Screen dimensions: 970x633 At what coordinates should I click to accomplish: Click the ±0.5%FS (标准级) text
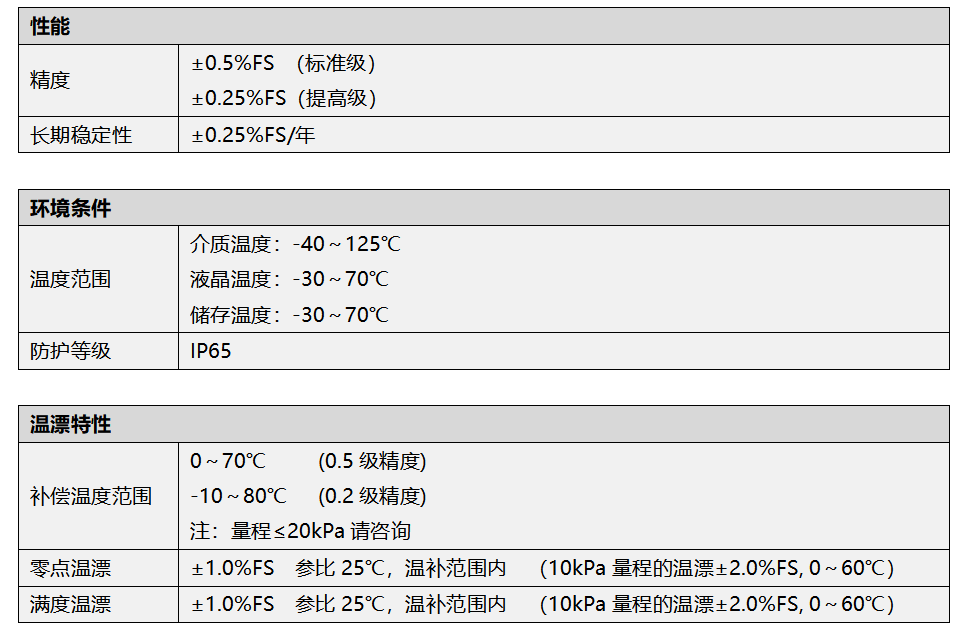coord(283,64)
